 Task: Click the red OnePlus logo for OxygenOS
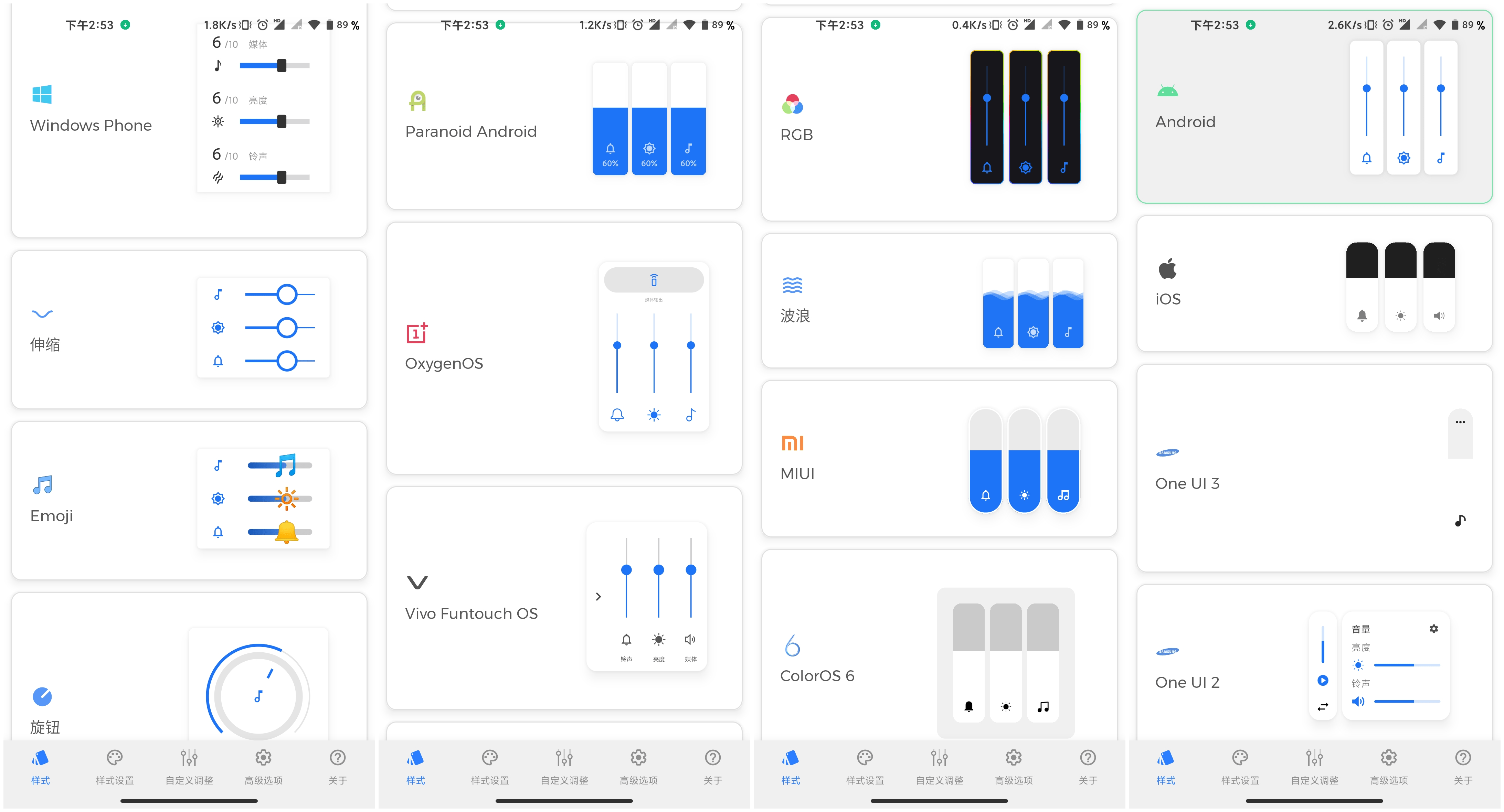tap(417, 333)
